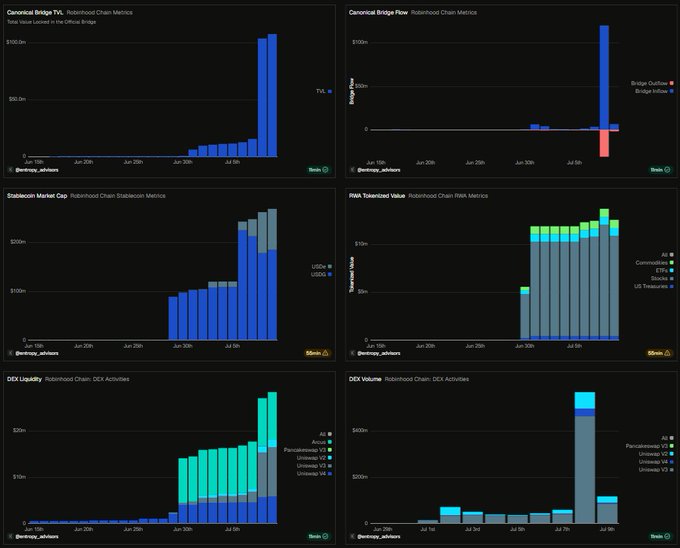Image resolution: width=680 pixels, height=548 pixels.
Task: Toggle Pancakeswap V3 in DEX Liquidity legend
Action: pos(308,450)
